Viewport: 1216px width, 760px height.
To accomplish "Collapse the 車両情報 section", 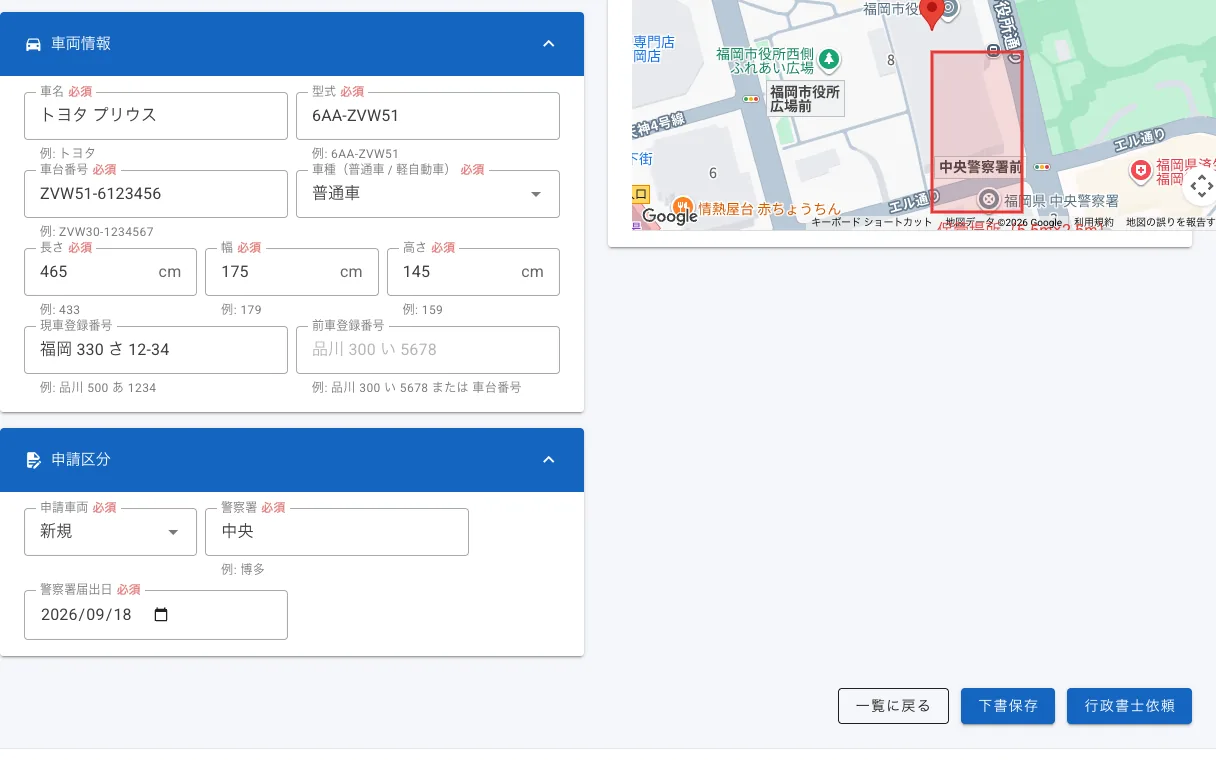I will (x=548, y=44).
